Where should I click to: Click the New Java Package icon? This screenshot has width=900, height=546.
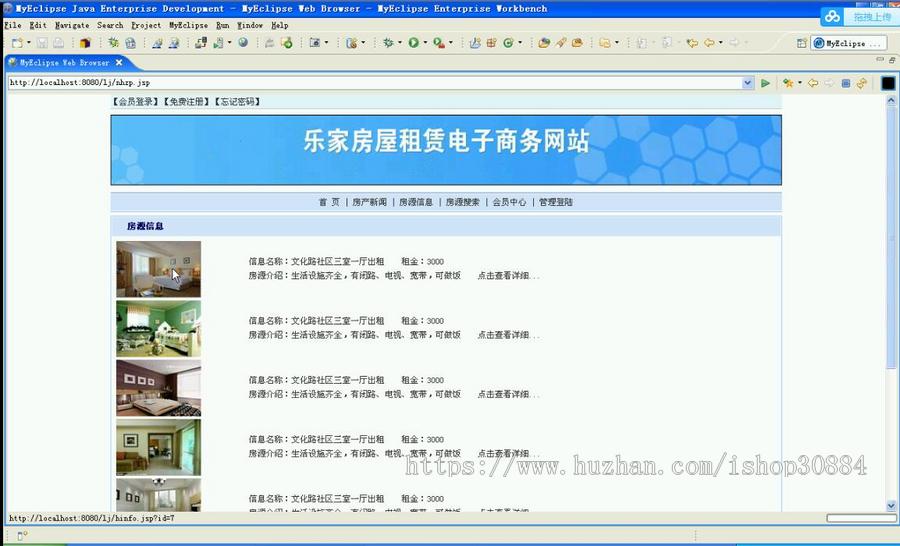coord(491,43)
